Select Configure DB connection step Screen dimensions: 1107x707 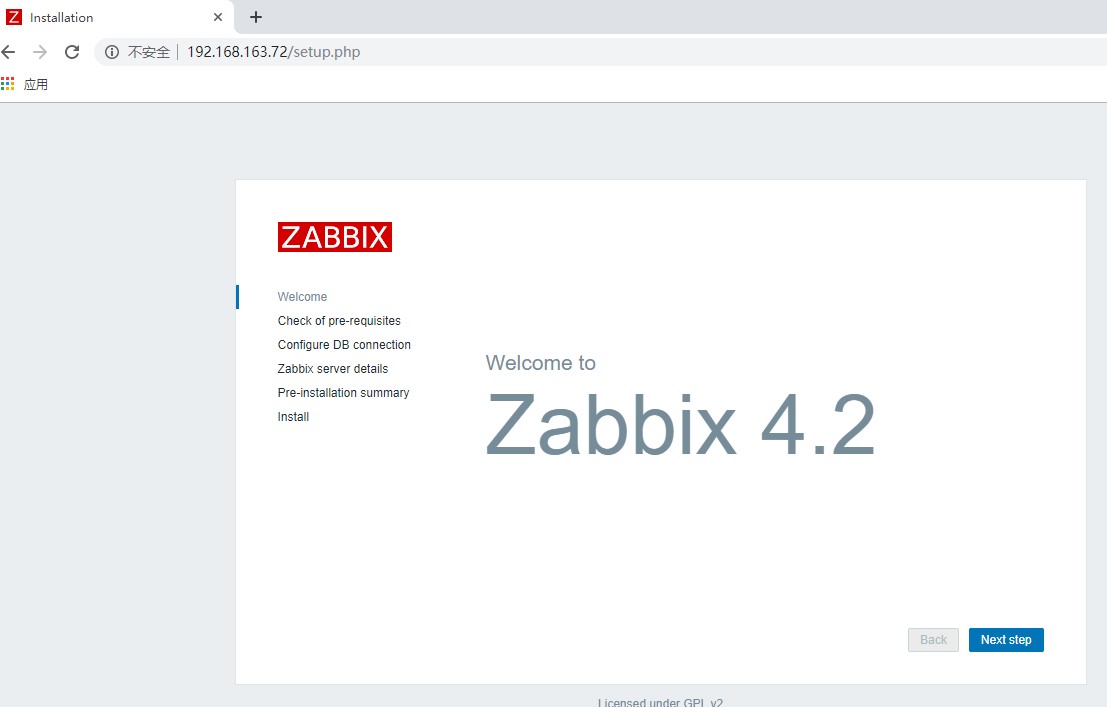pyautogui.click(x=344, y=345)
